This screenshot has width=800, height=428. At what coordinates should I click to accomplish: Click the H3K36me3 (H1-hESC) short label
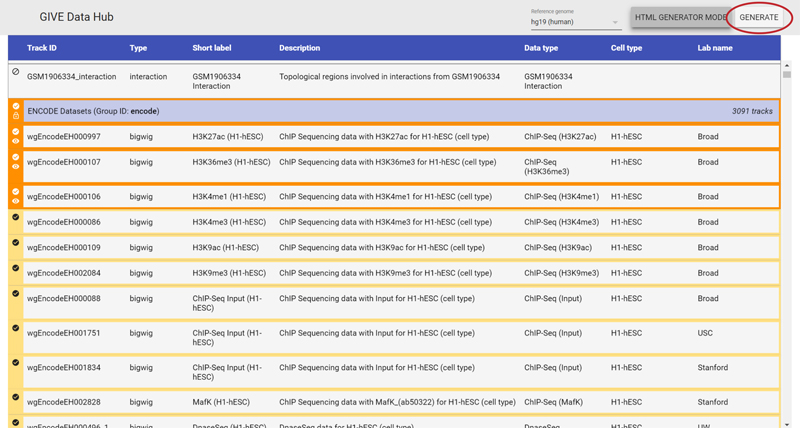231,162
